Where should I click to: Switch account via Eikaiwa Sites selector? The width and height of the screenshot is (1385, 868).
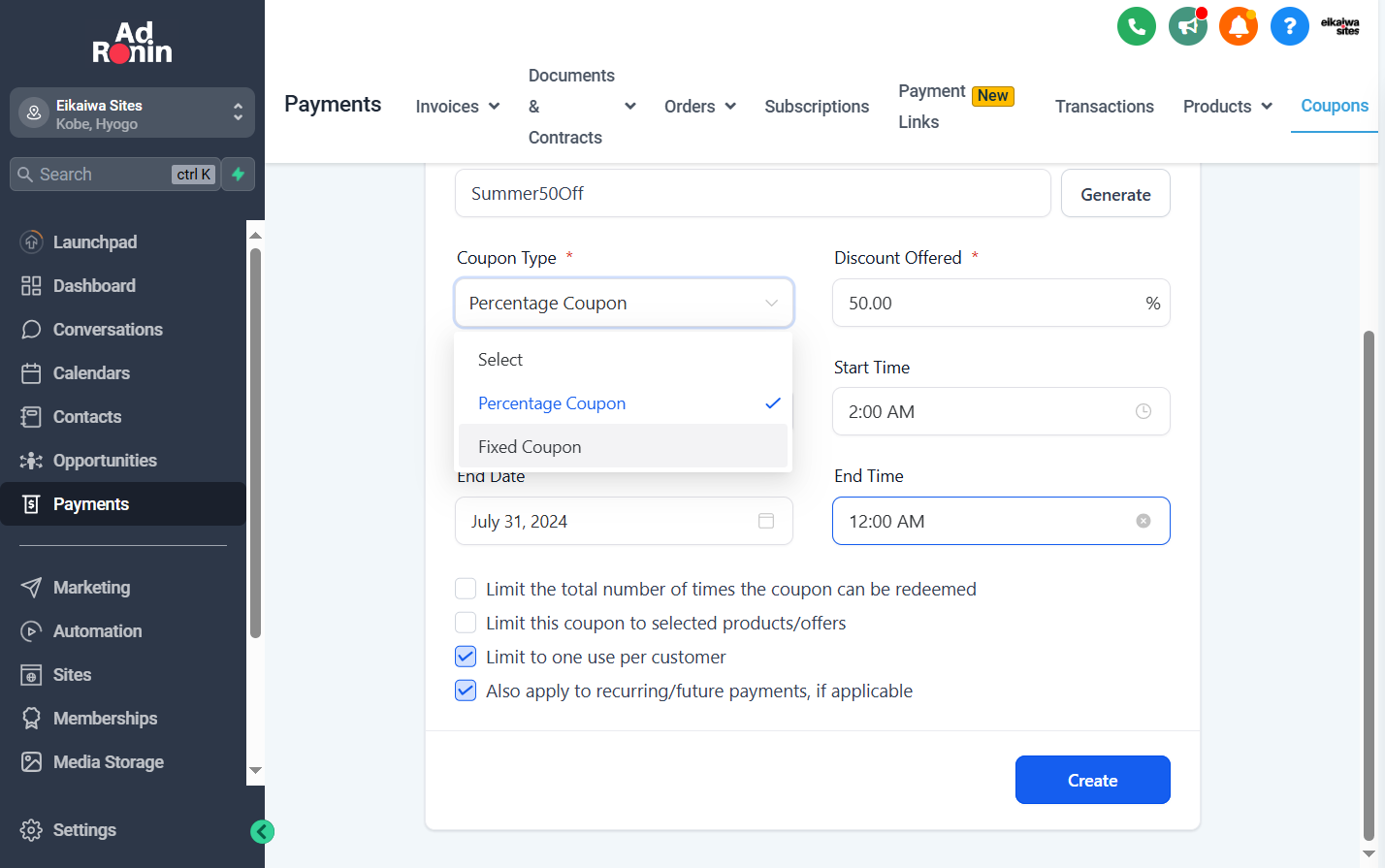(132, 113)
